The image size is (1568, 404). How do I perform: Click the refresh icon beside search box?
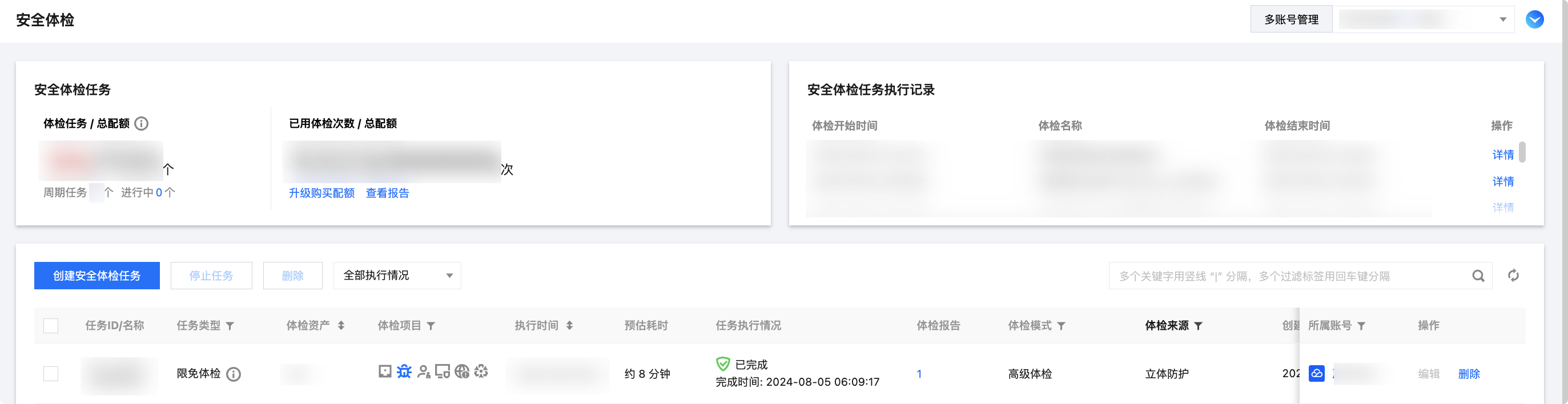point(1513,276)
